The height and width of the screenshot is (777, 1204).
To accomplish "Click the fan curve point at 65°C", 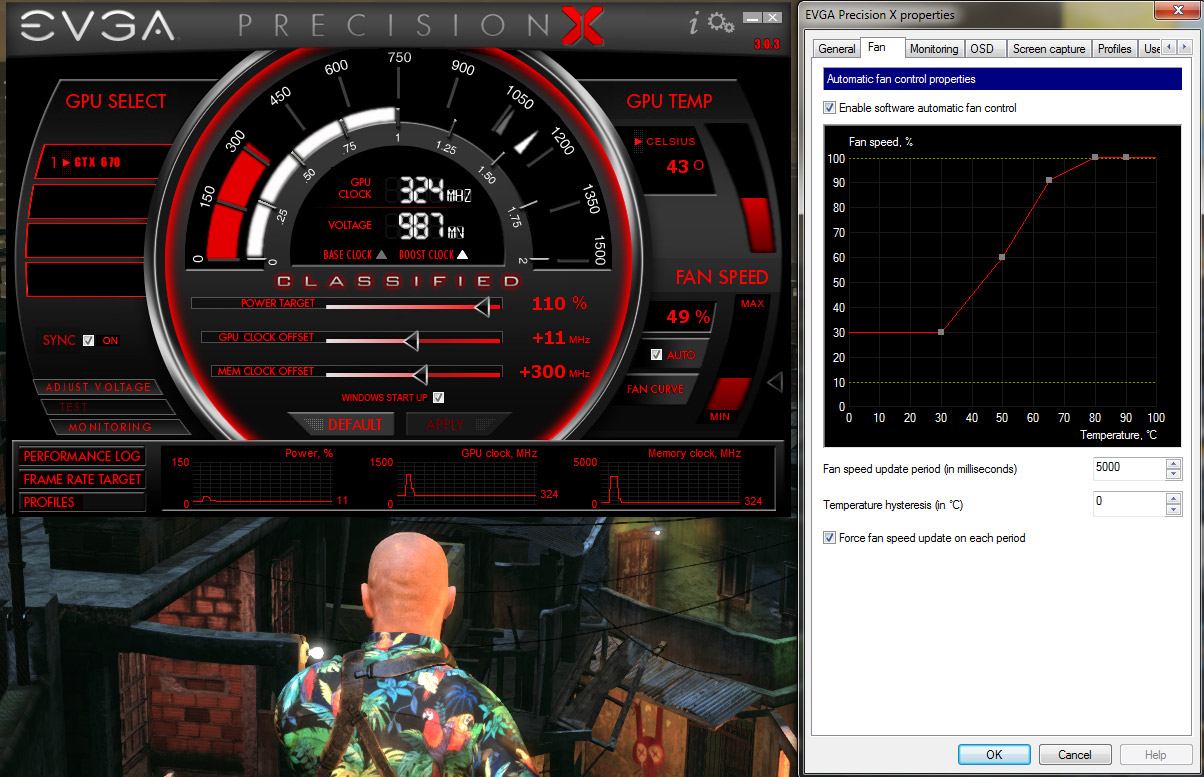I will coord(1049,180).
